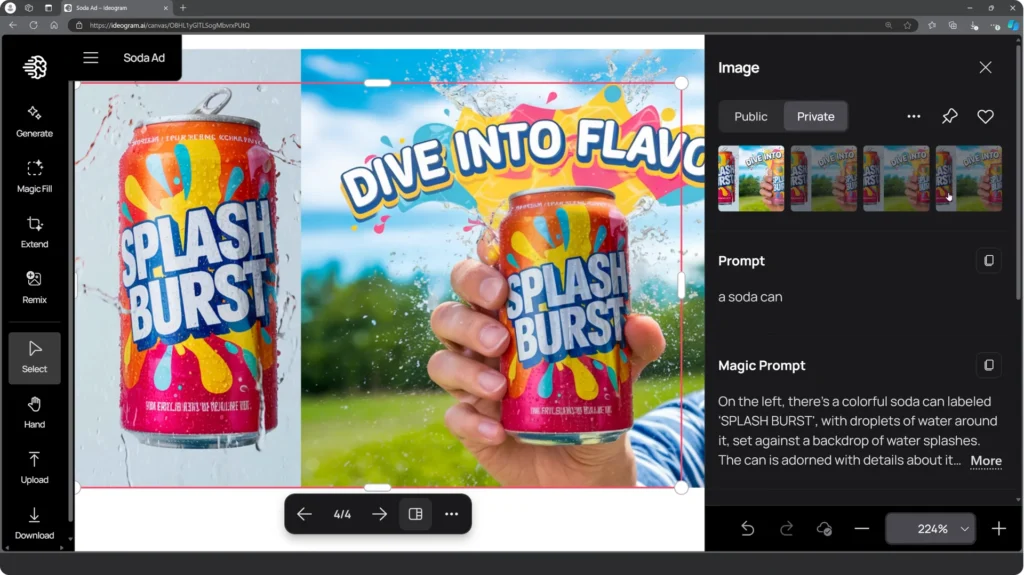Toggle the side panel layout icon
This screenshot has width=1024, height=575.
[415, 514]
